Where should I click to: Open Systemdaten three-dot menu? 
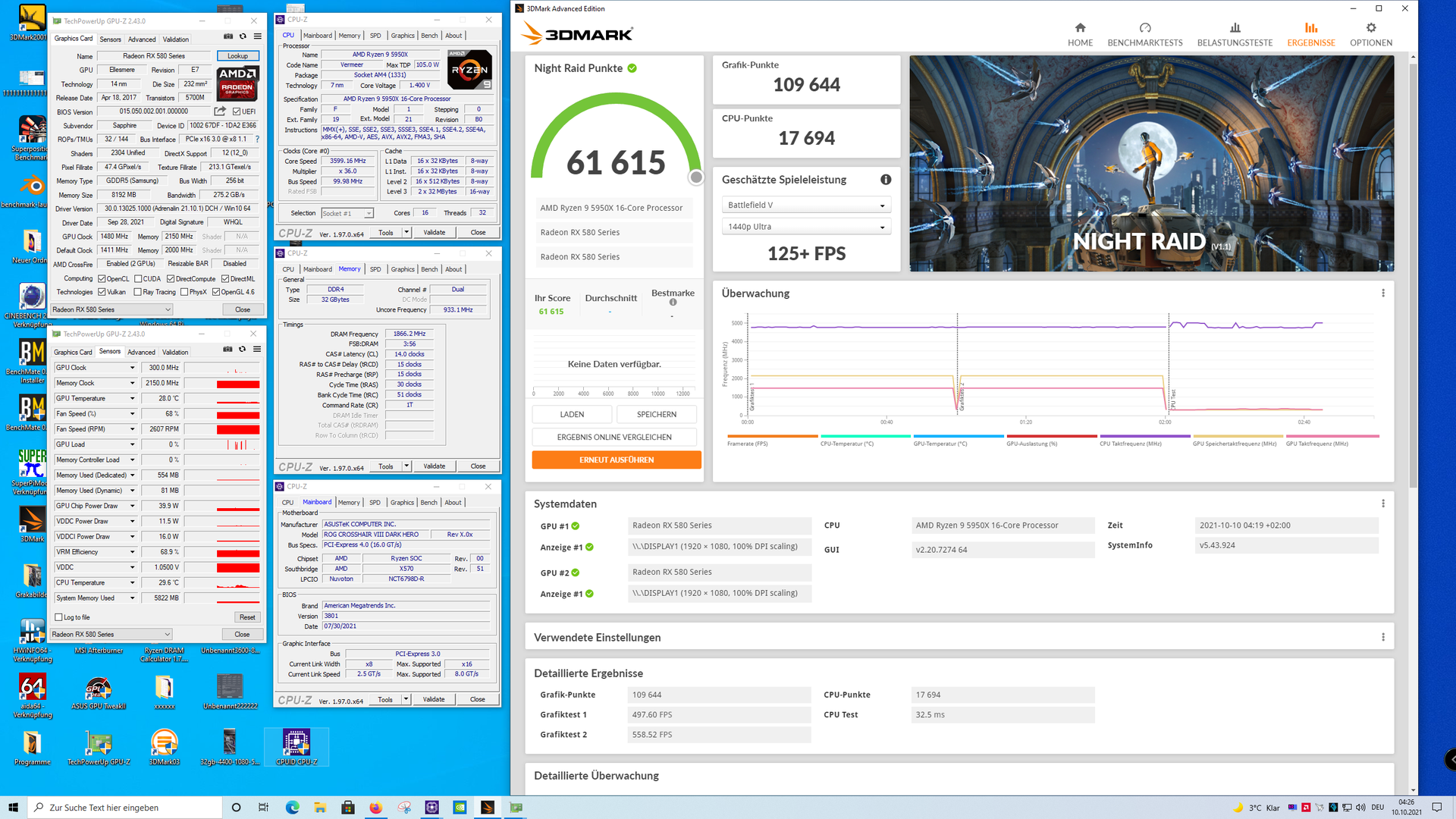[x=1382, y=504]
